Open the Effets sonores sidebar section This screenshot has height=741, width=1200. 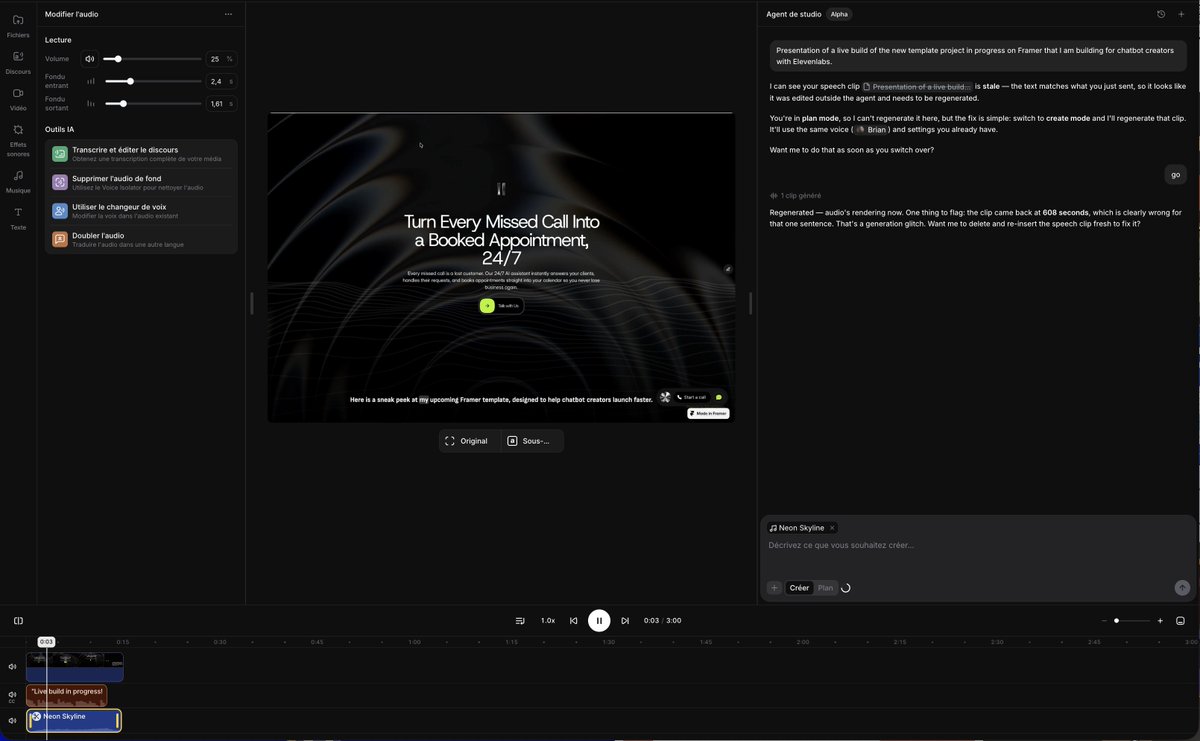18,141
